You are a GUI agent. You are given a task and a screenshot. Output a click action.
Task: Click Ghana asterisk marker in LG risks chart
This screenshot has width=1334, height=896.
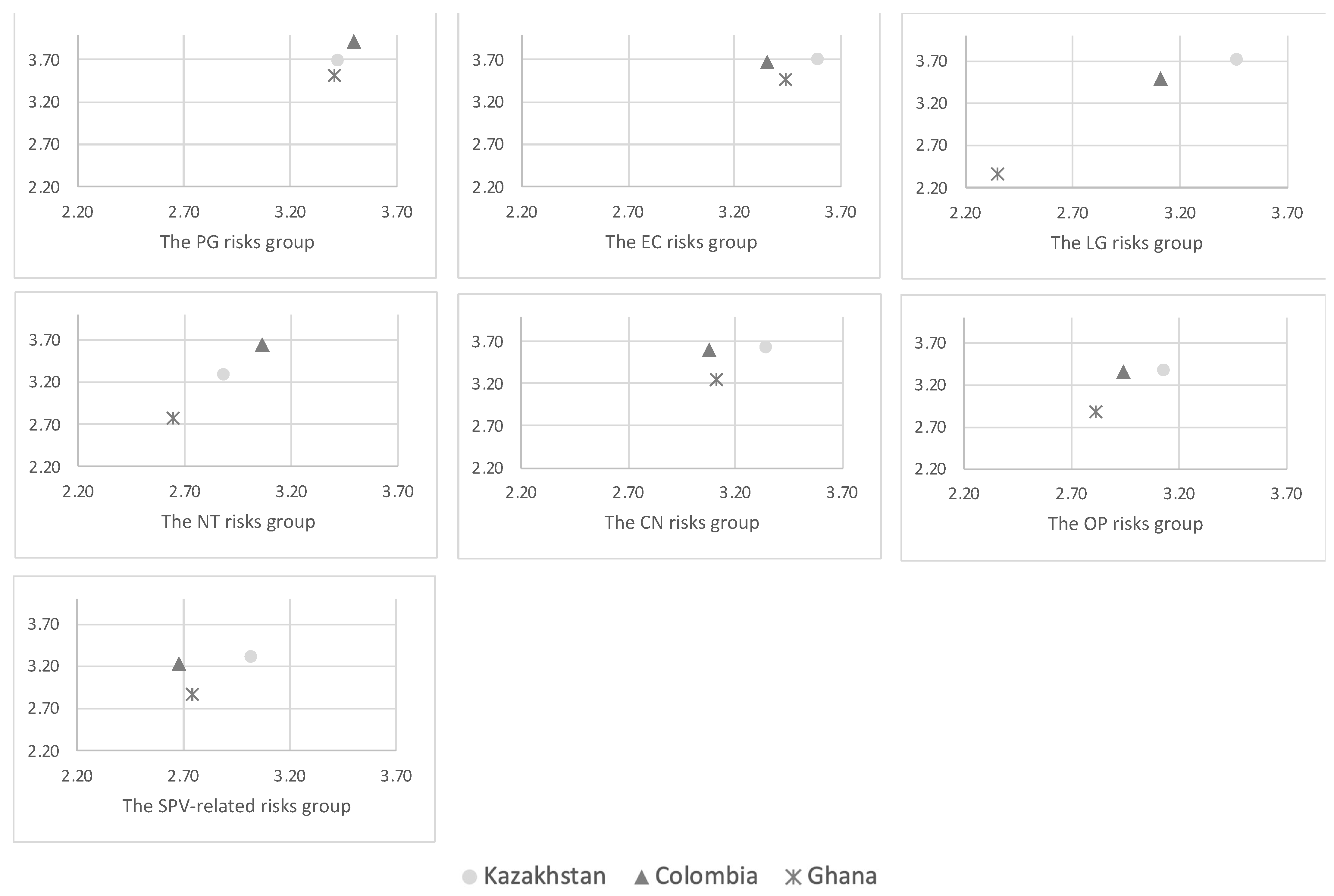coord(997,174)
